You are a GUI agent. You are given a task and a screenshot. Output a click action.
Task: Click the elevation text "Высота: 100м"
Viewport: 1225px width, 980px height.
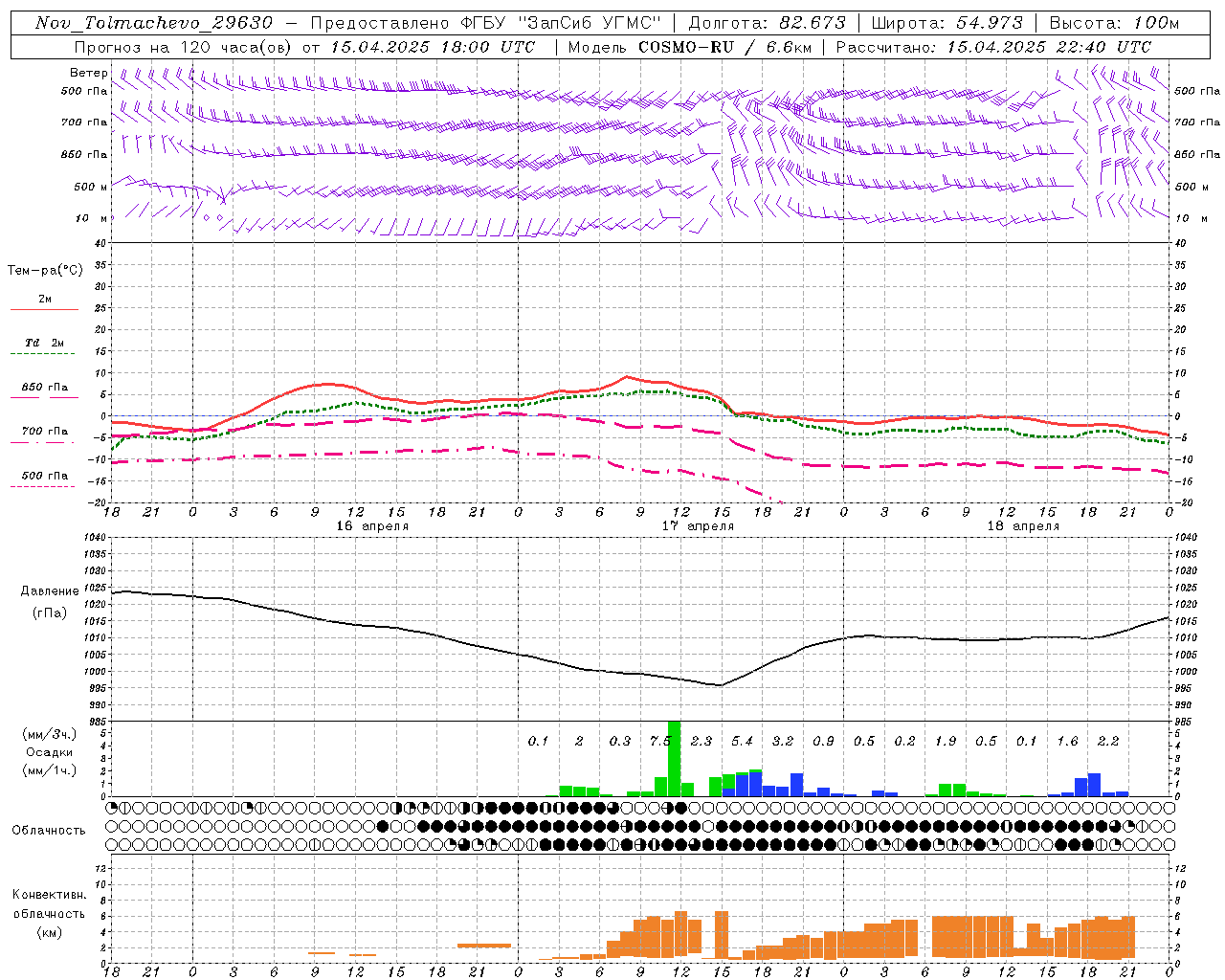(1114, 23)
